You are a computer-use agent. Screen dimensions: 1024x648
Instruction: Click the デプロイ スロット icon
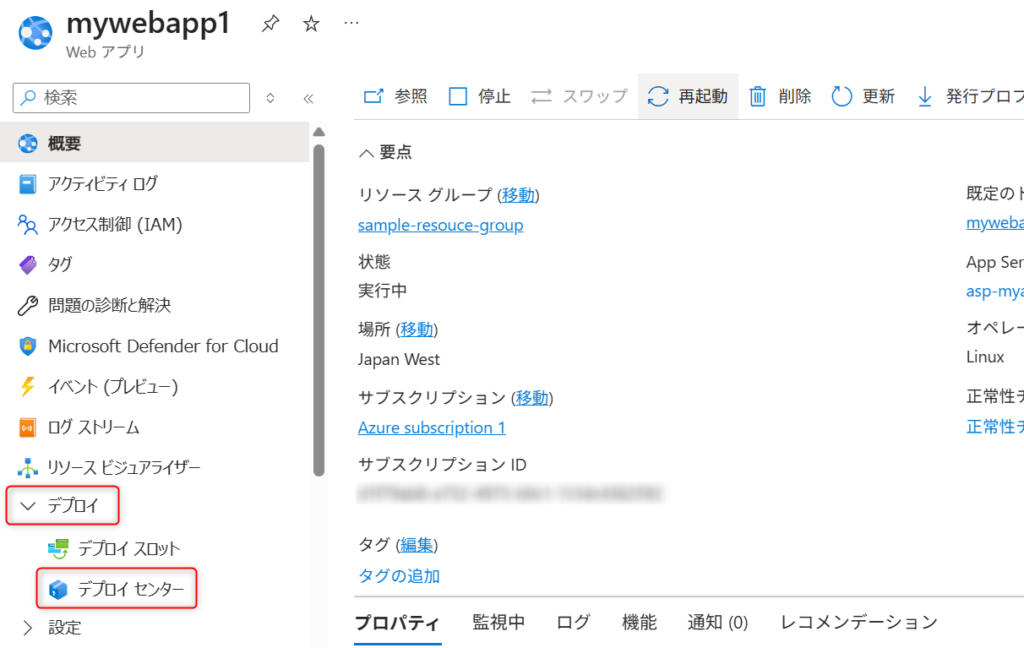coord(58,549)
